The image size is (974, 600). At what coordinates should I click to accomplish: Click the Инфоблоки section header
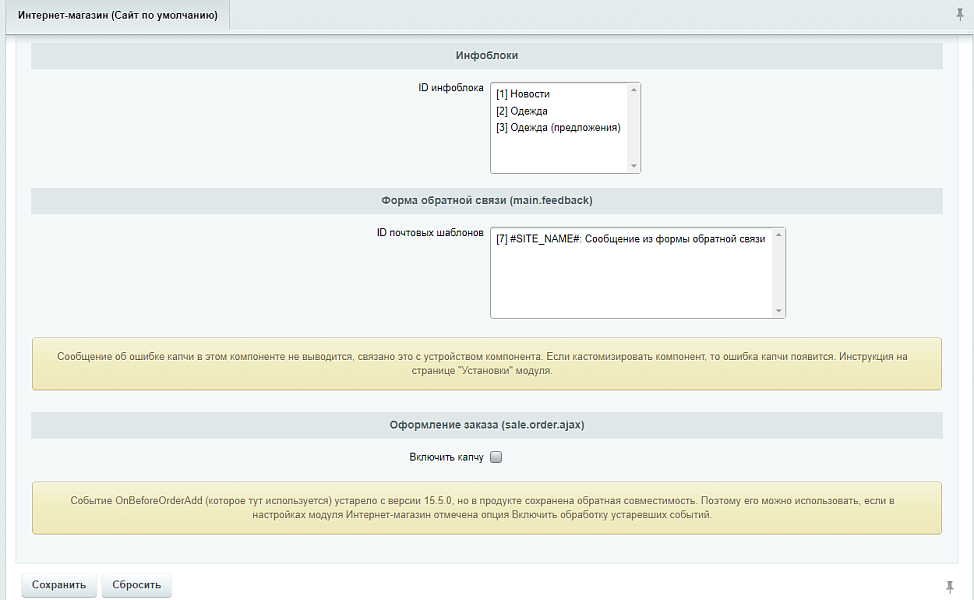tap(487, 56)
